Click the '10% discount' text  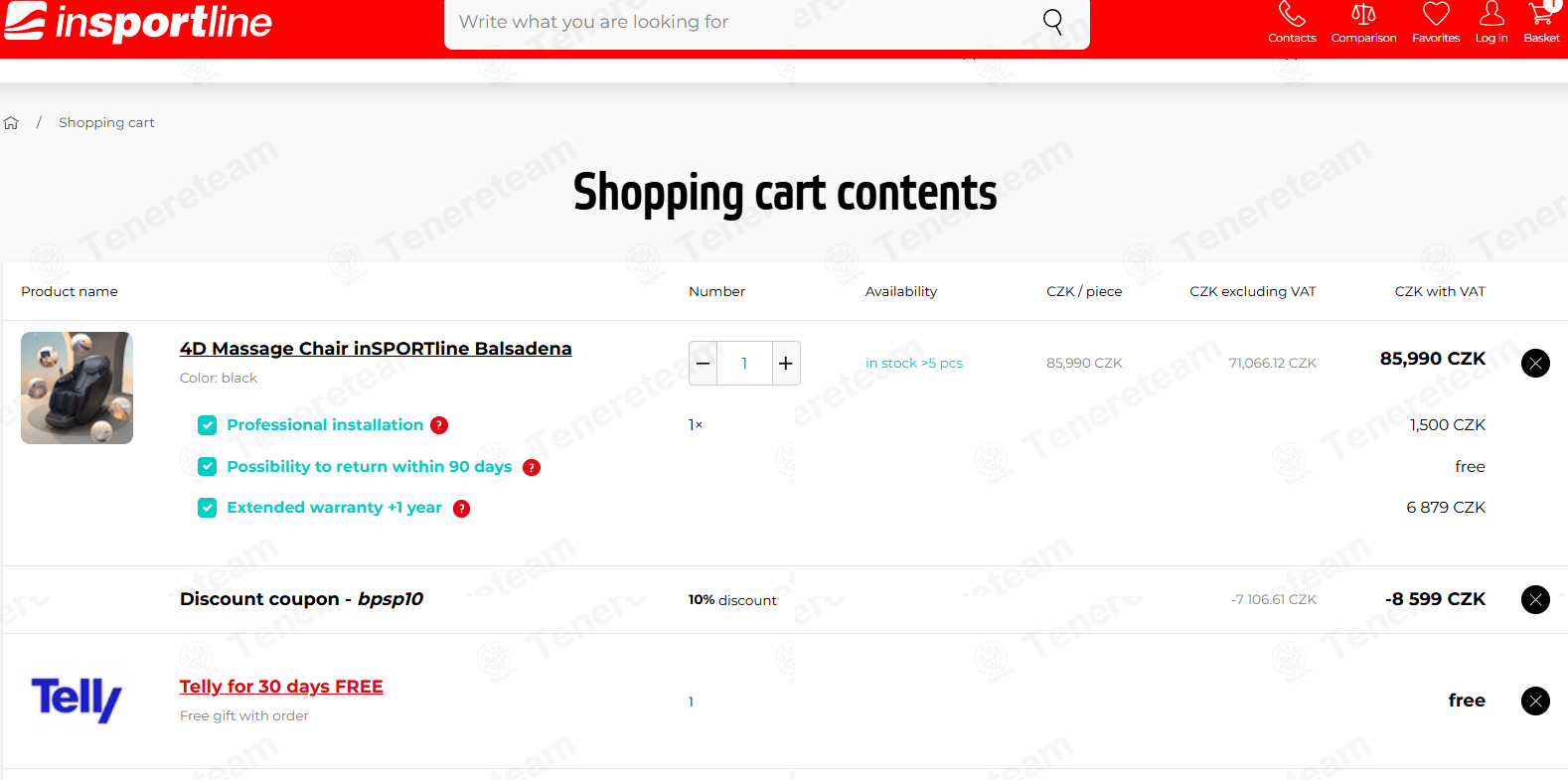click(732, 600)
